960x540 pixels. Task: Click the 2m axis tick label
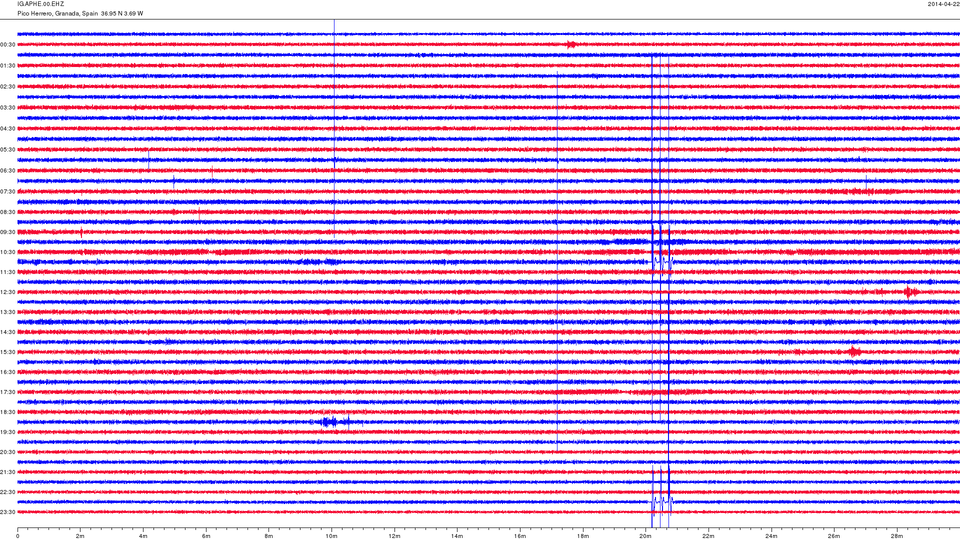(80, 536)
